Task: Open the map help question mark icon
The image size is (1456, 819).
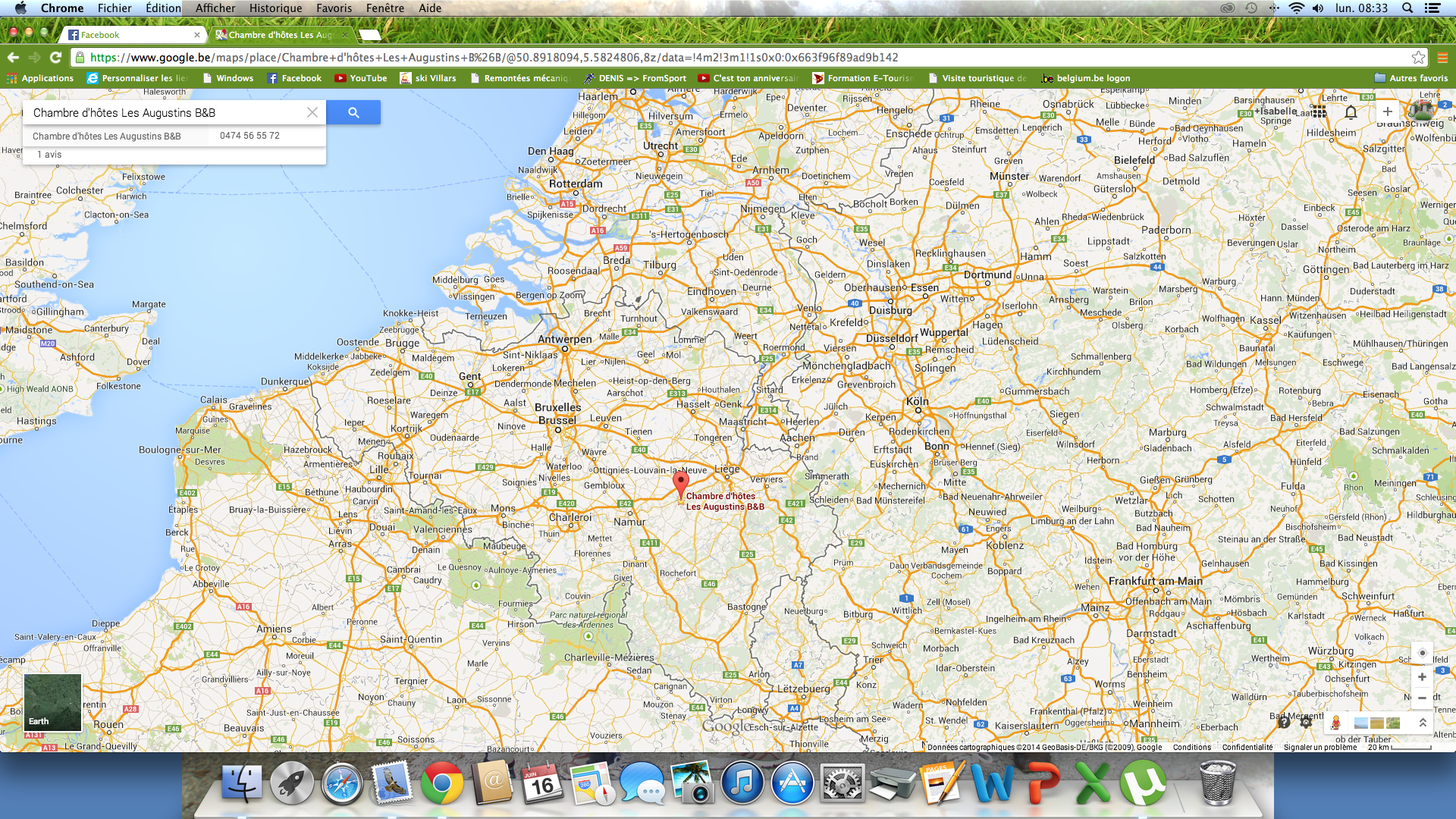Action: pyautogui.click(x=1284, y=723)
